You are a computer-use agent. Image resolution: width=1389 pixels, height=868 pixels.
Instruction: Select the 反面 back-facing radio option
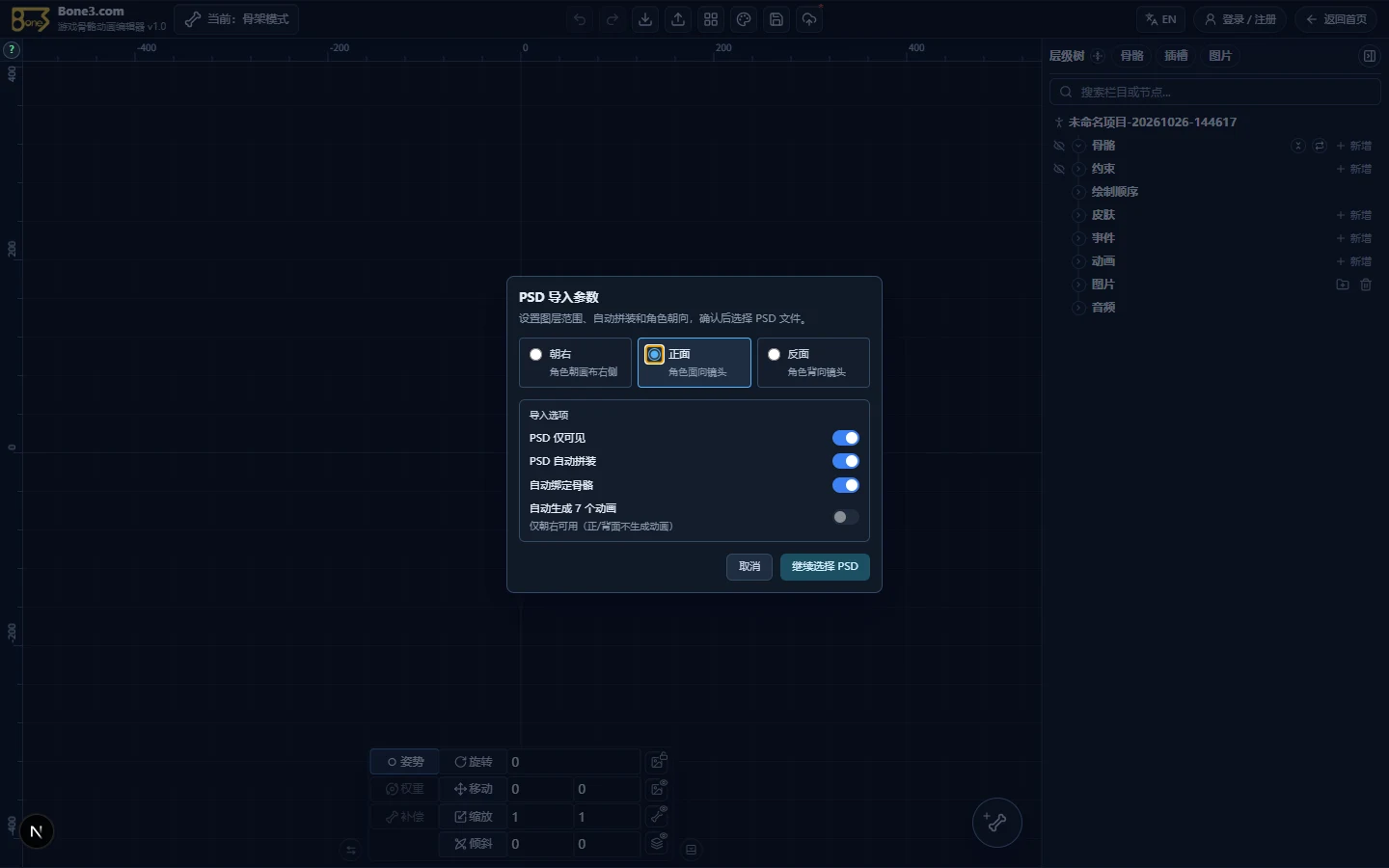813,363
